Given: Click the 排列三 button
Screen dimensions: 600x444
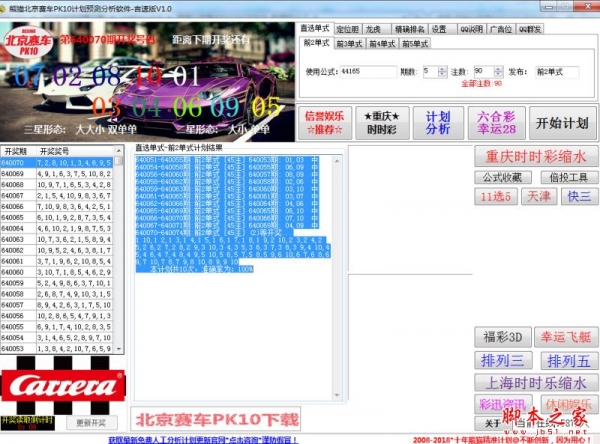Looking at the screenshot, I should pos(504,361).
